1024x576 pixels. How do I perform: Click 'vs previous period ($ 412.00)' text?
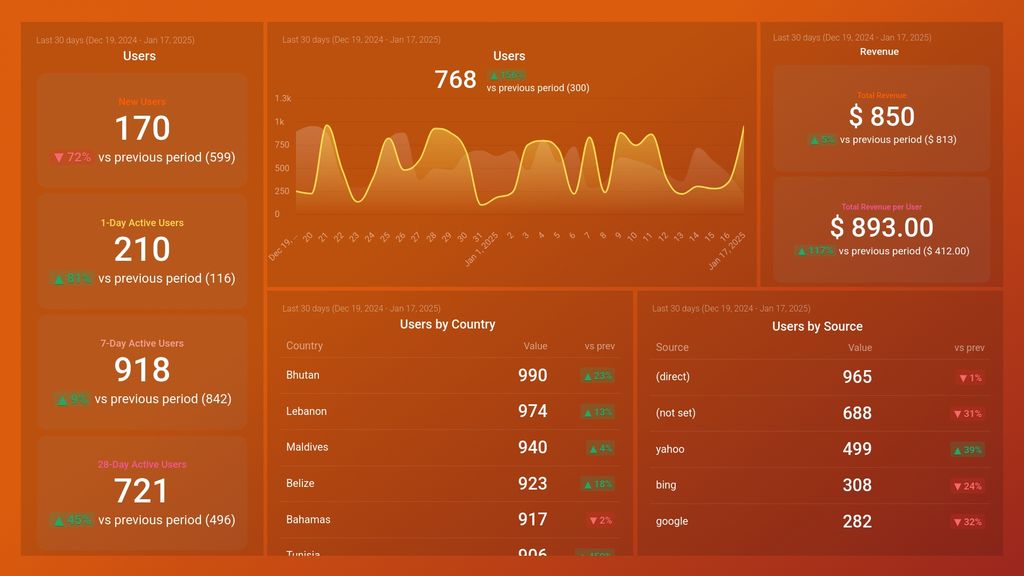pyautogui.click(x=904, y=251)
